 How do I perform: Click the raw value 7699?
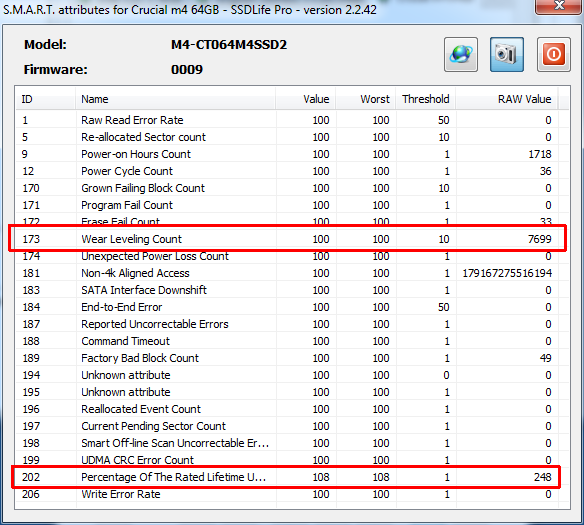tap(540, 239)
